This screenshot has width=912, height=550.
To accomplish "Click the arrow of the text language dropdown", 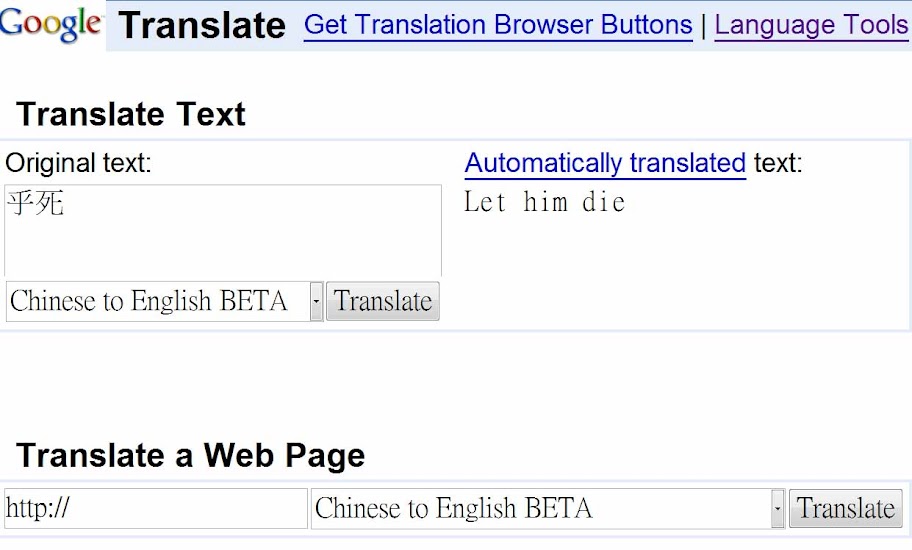I will pyautogui.click(x=316, y=301).
